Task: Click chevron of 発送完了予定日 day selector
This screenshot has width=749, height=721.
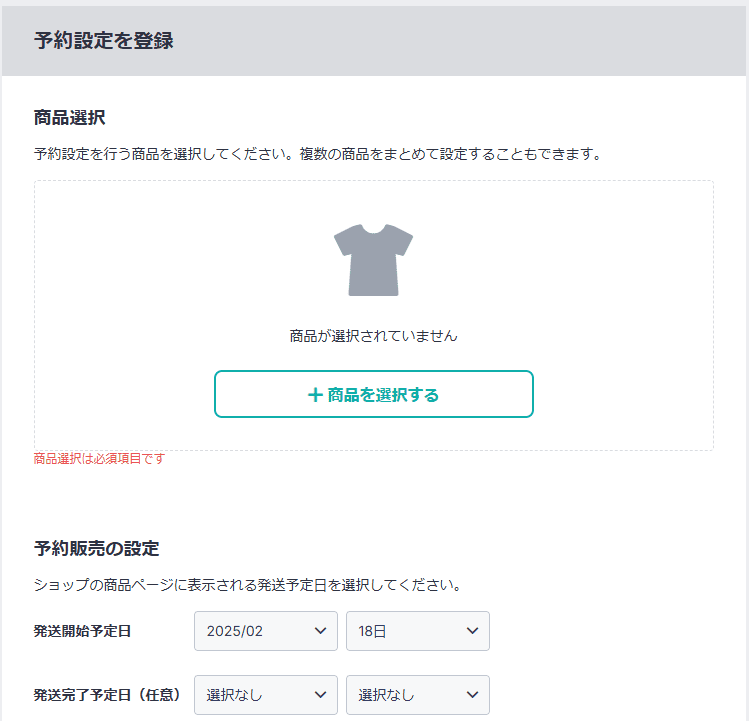Action: tap(472, 695)
